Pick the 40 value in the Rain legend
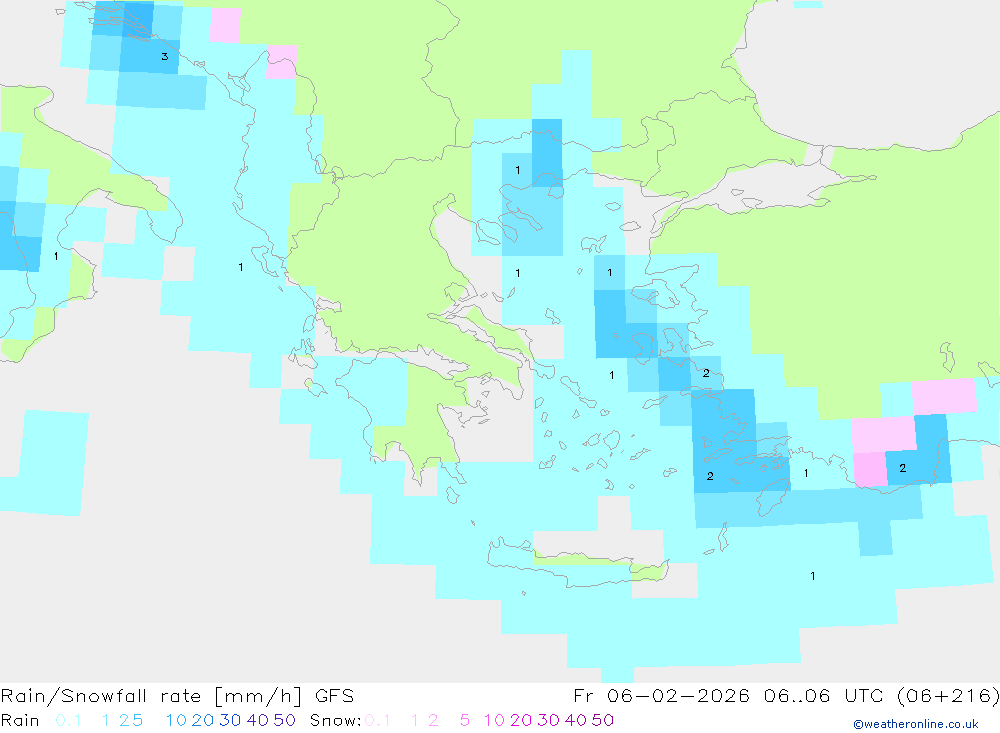The height and width of the screenshot is (733, 1000). click(x=258, y=720)
